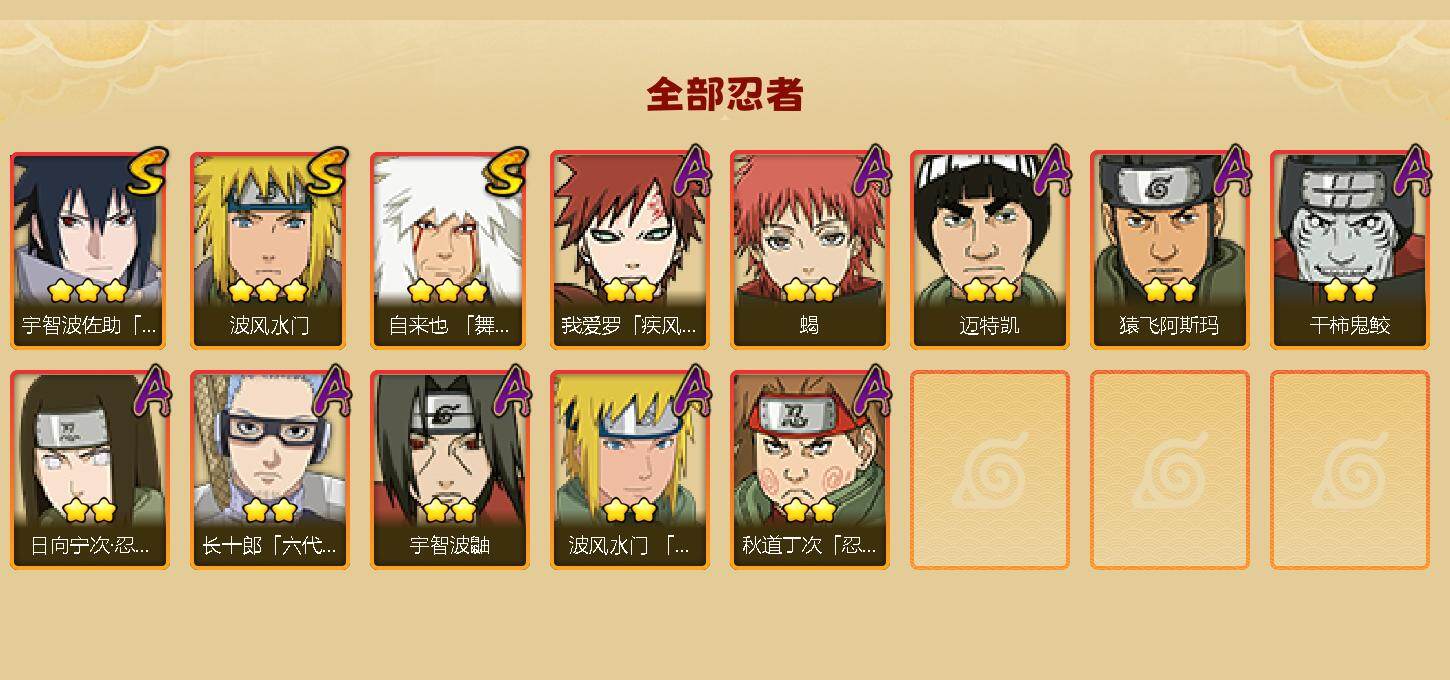Click the 全部忍者 heading
The width and height of the screenshot is (1450, 680).
click(725, 94)
